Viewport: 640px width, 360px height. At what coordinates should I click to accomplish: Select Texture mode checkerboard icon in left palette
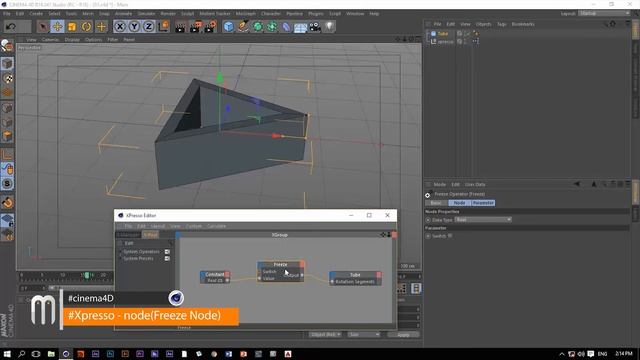point(7,78)
